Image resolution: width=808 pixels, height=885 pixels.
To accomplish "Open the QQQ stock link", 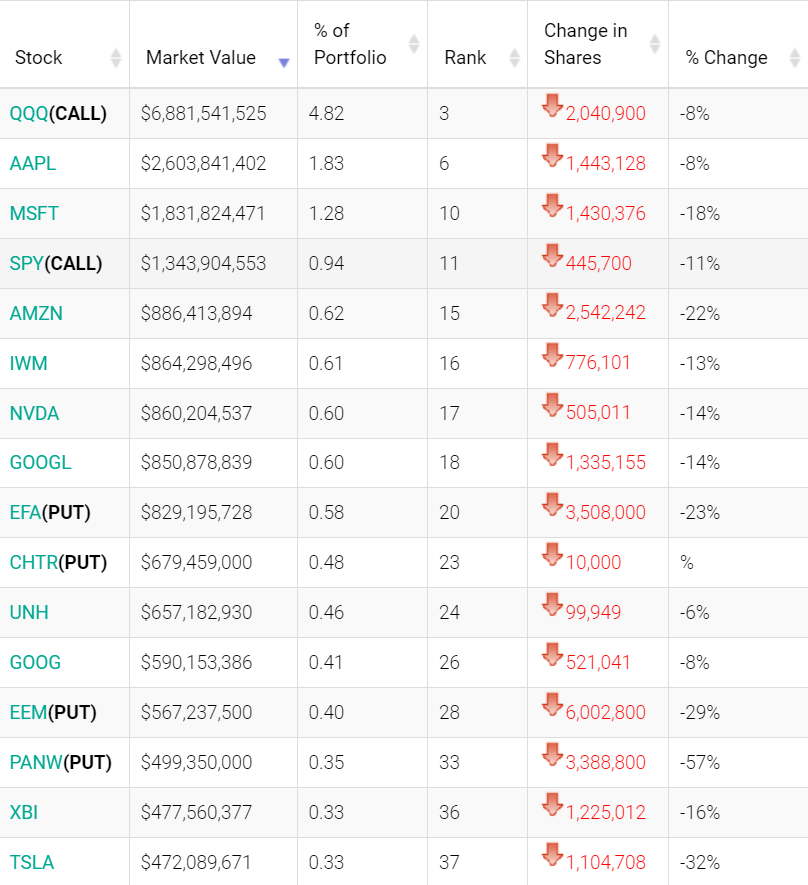I will (29, 113).
